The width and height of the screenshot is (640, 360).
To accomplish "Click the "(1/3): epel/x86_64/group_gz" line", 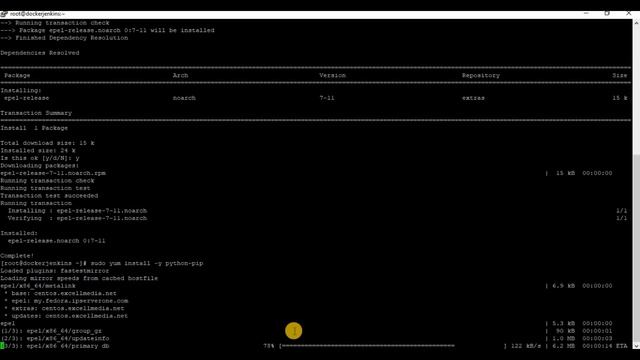I will pyautogui.click(x=51, y=331).
